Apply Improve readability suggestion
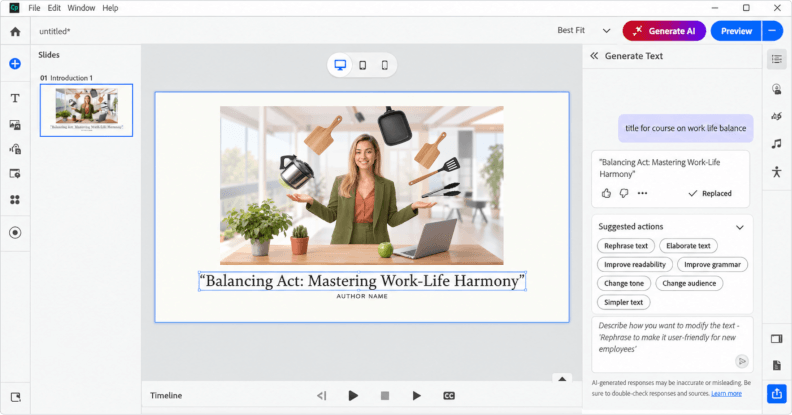This screenshot has height=415, width=792. 635,265
